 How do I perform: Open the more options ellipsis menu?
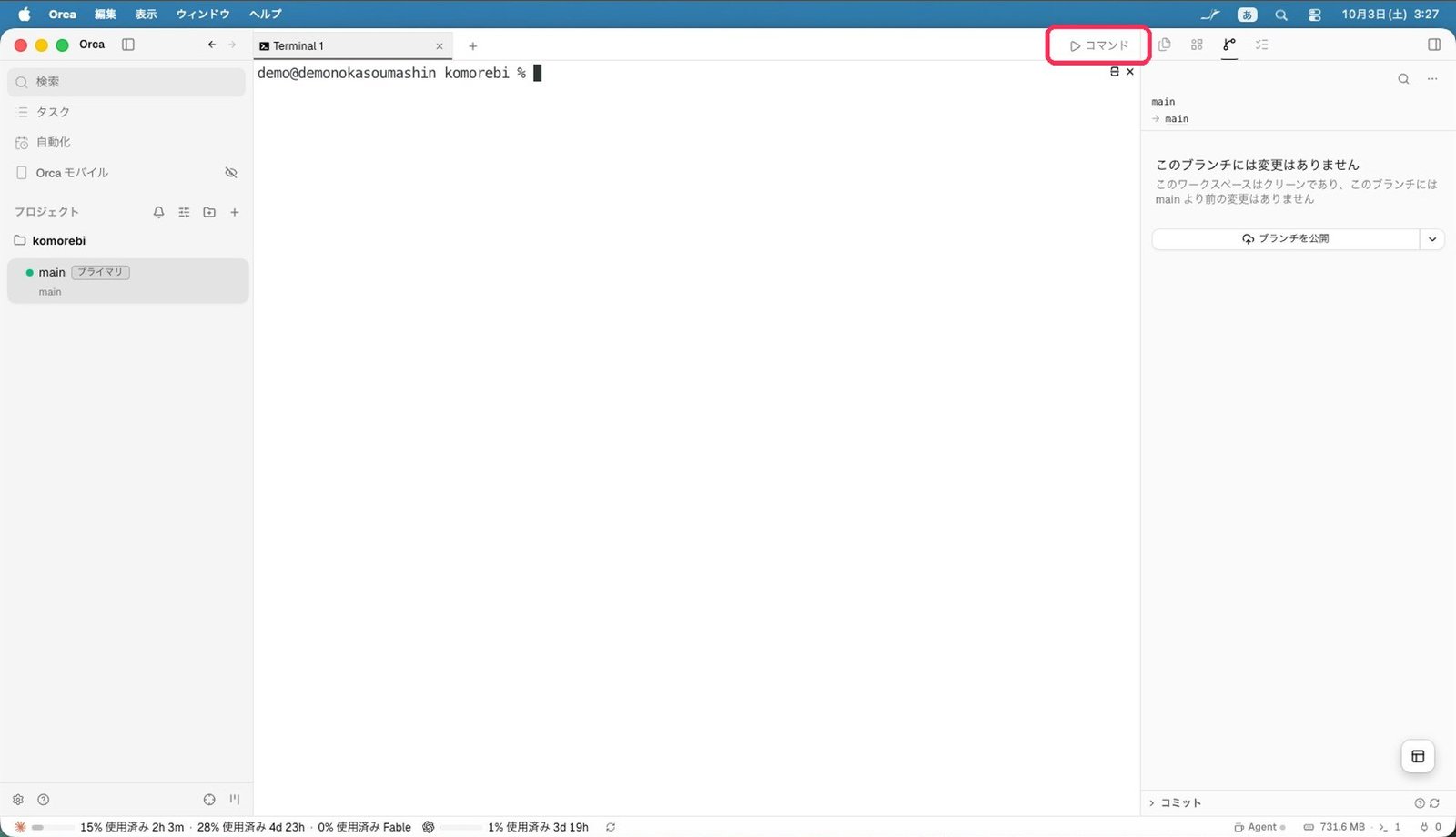1432,79
